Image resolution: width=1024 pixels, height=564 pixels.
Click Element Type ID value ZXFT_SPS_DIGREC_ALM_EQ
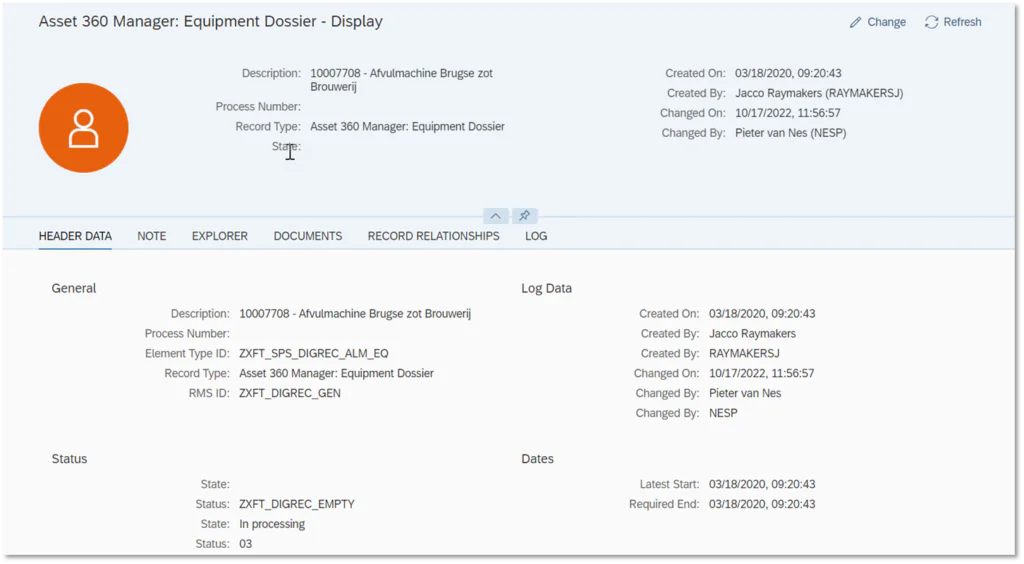(x=313, y=354)
